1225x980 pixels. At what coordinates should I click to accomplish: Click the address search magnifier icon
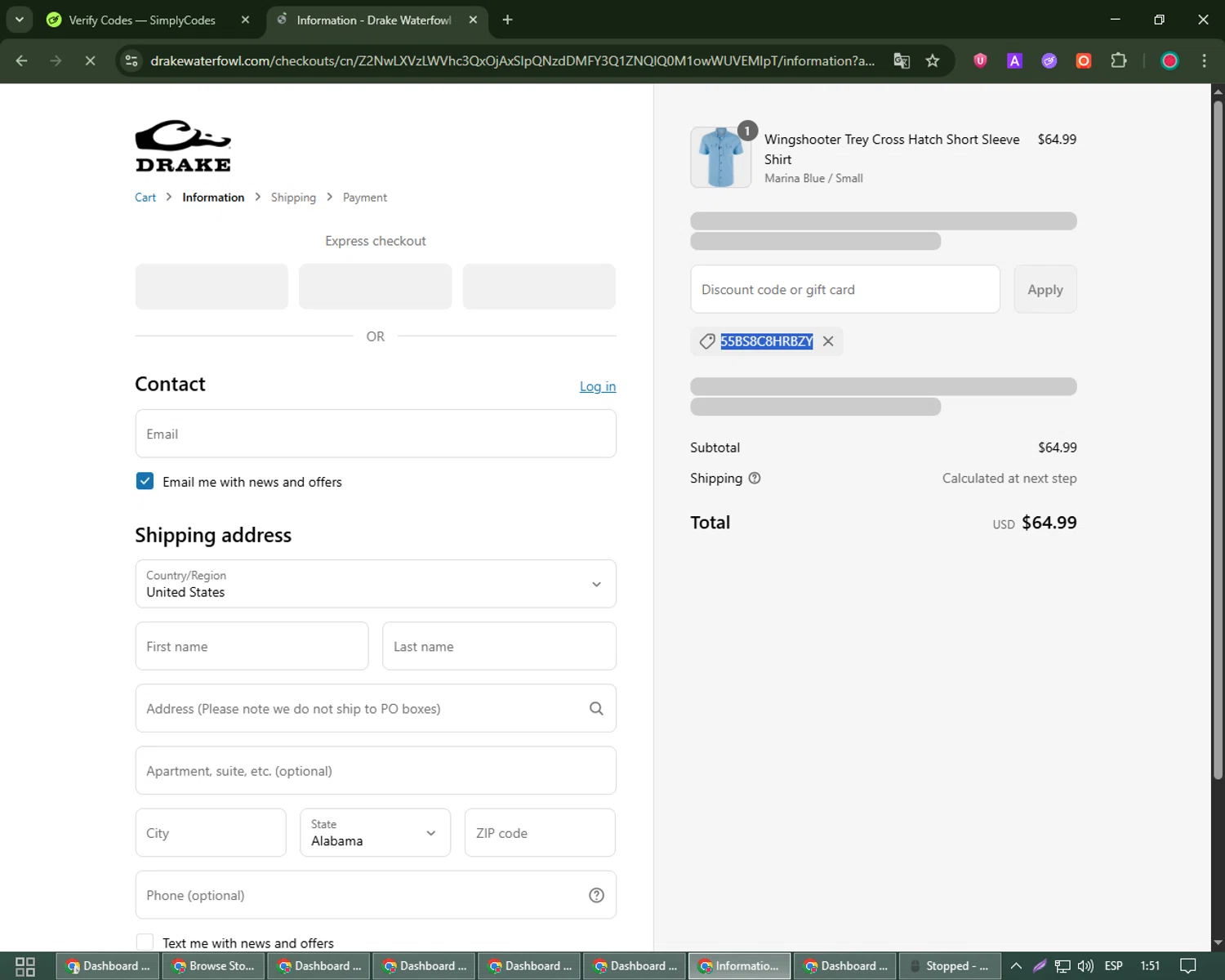click(596, 709)
